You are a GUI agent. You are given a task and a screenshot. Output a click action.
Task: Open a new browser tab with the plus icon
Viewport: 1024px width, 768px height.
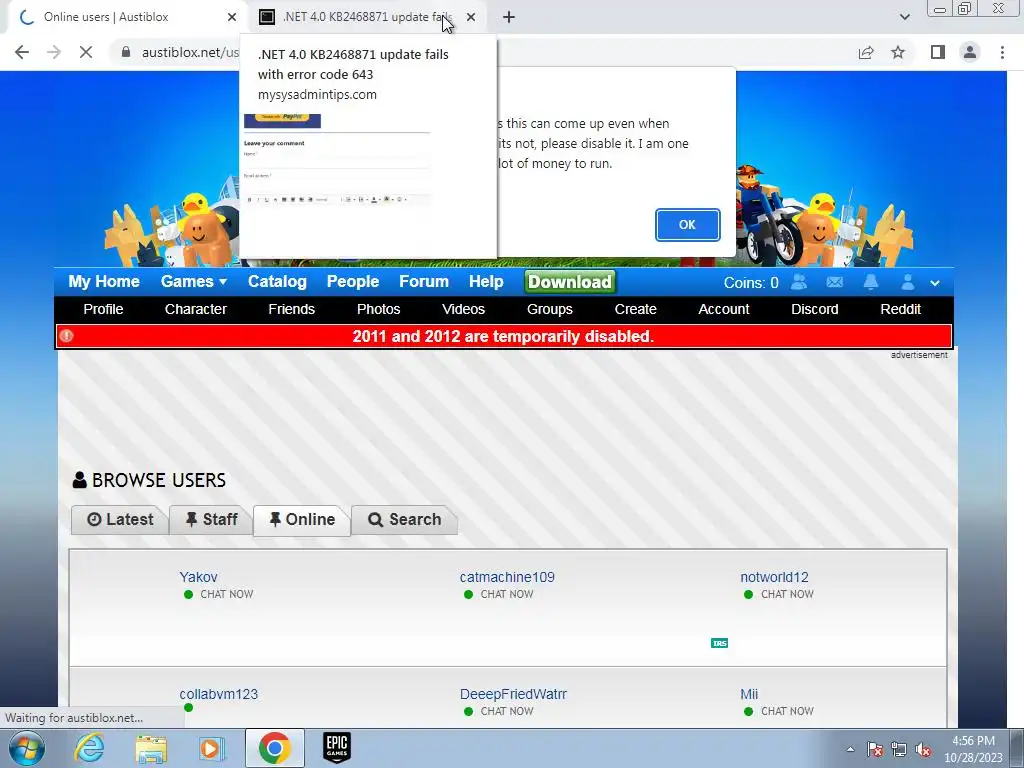(x=509, y=17)
